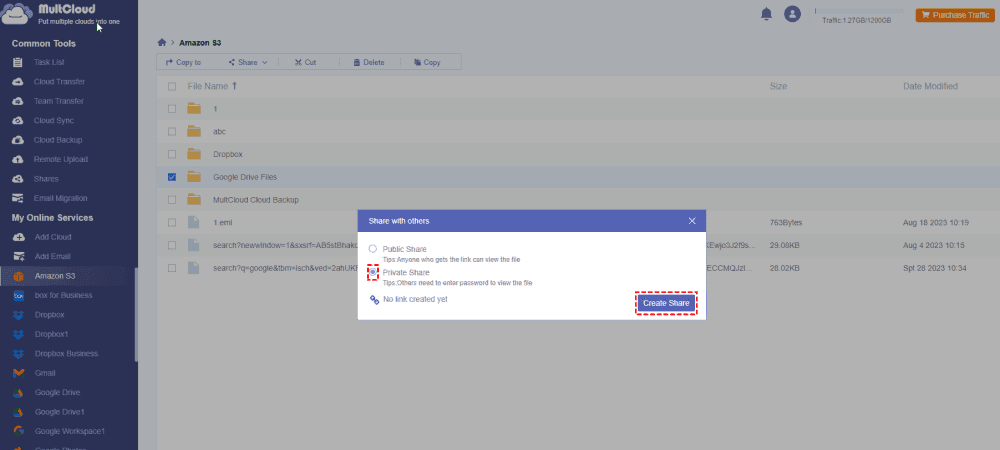This screenshot has width=1000, height=450.
Task: Check the box for folder abc
Action: 172,131
